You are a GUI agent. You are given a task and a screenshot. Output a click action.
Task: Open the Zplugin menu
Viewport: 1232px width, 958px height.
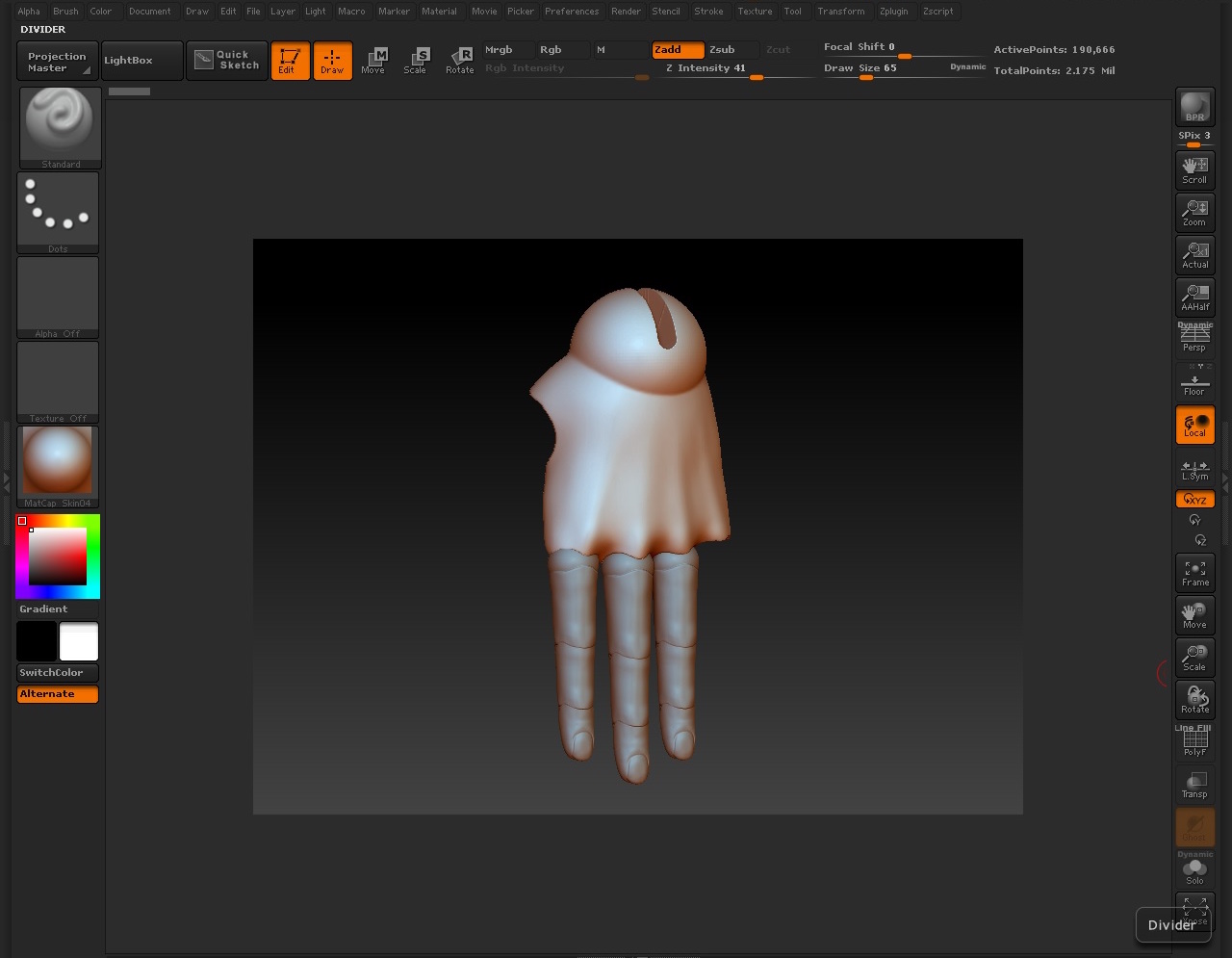point(893,12)
